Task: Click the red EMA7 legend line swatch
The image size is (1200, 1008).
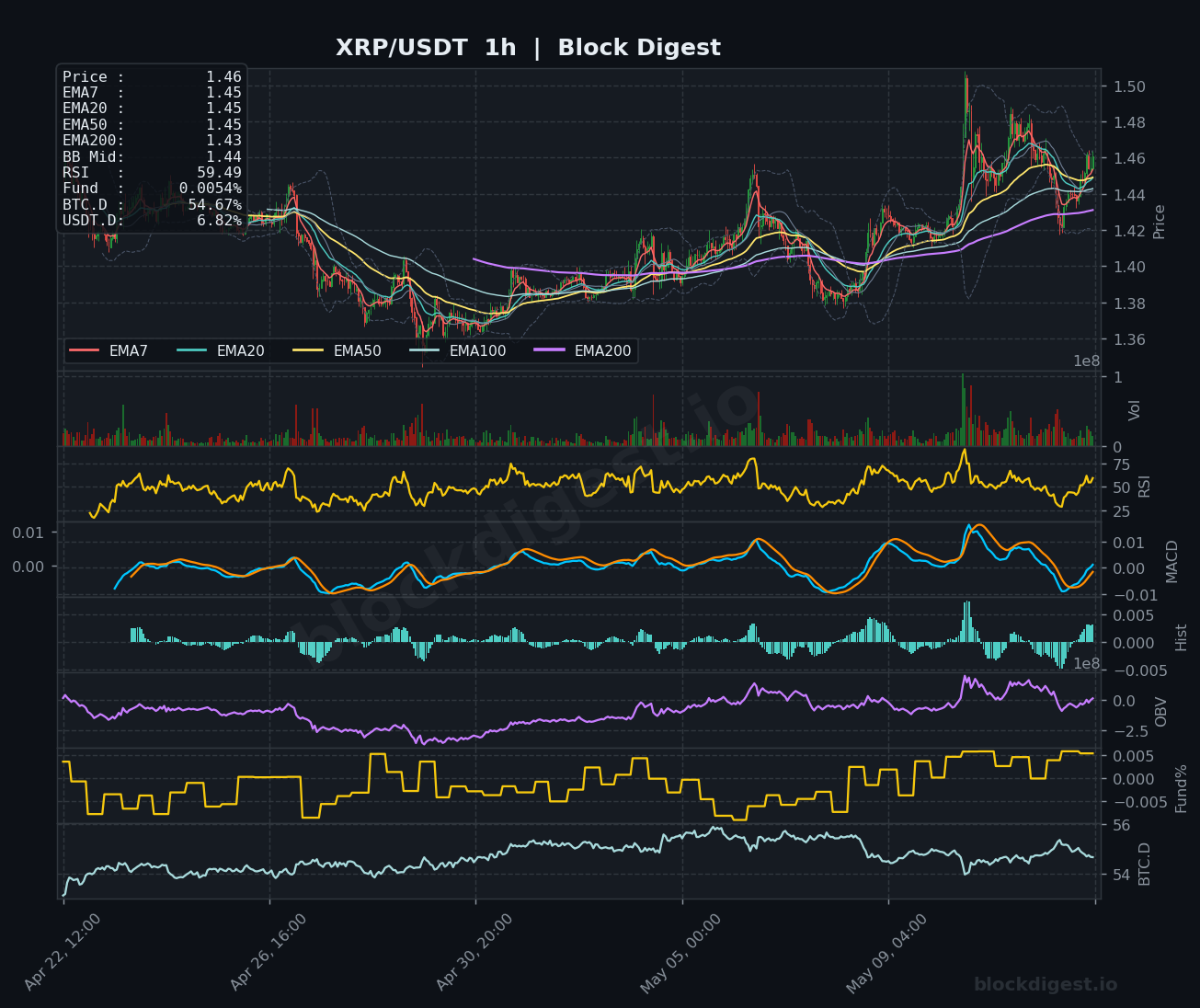Action: pos(84,351)
